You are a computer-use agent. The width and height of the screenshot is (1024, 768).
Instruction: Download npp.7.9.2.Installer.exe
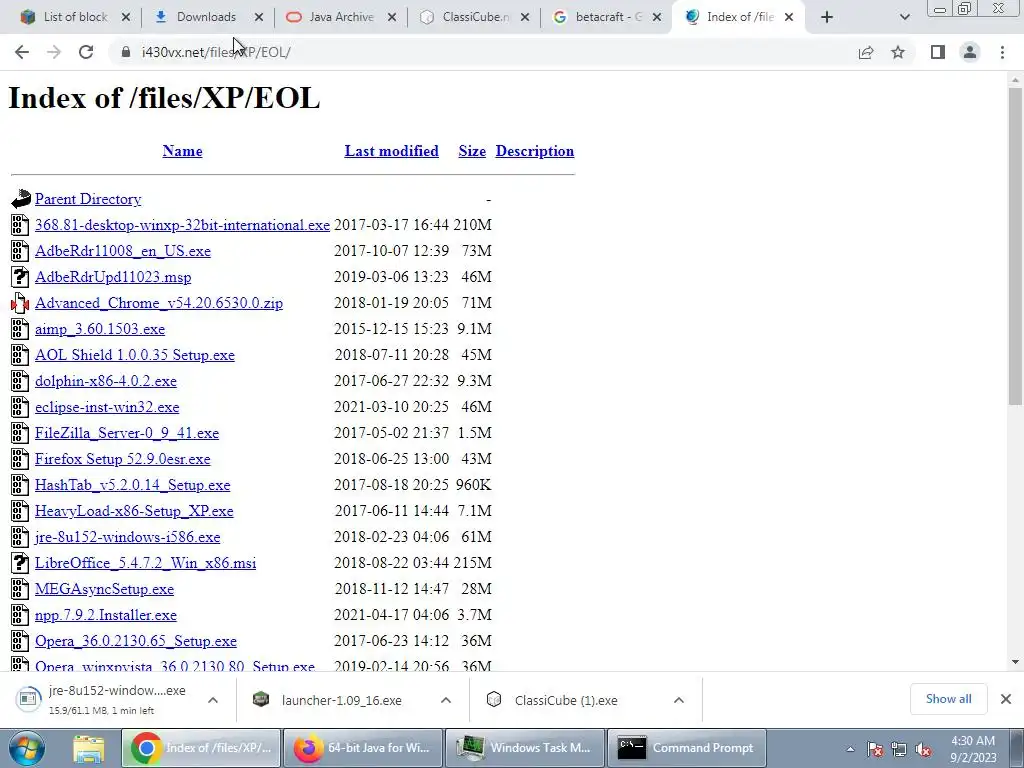click(x=106, y=615)
